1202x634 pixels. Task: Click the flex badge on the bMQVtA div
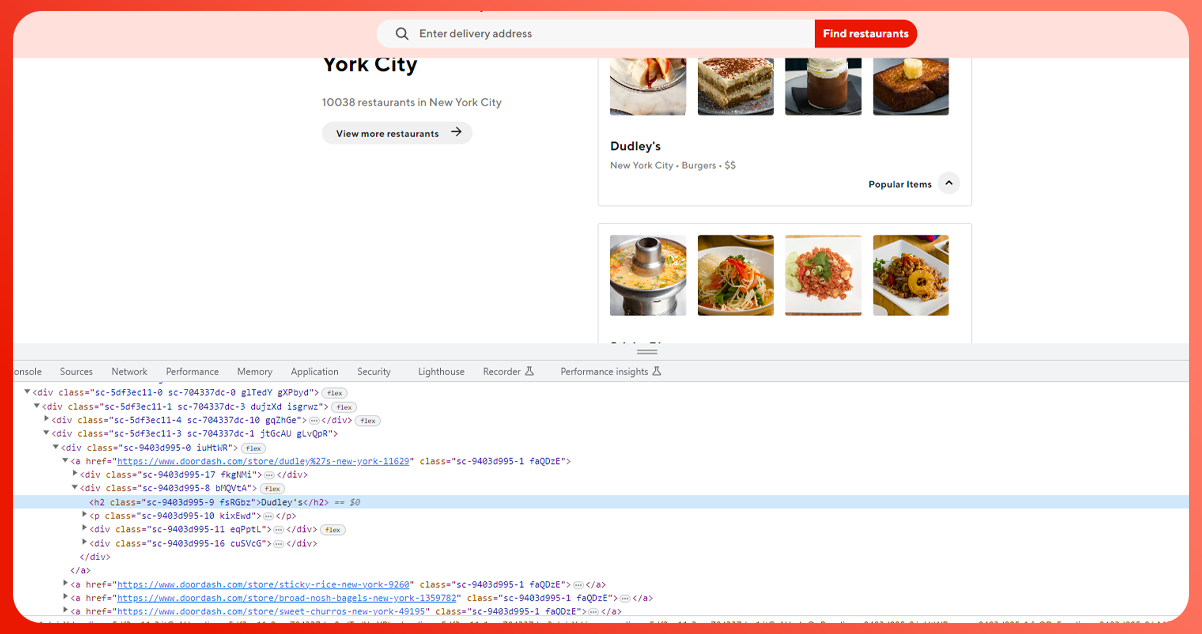[272, 489]
